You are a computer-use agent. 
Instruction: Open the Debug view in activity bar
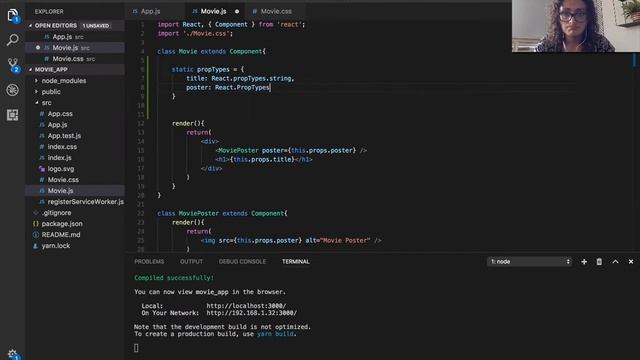click(x=12, y=90)
